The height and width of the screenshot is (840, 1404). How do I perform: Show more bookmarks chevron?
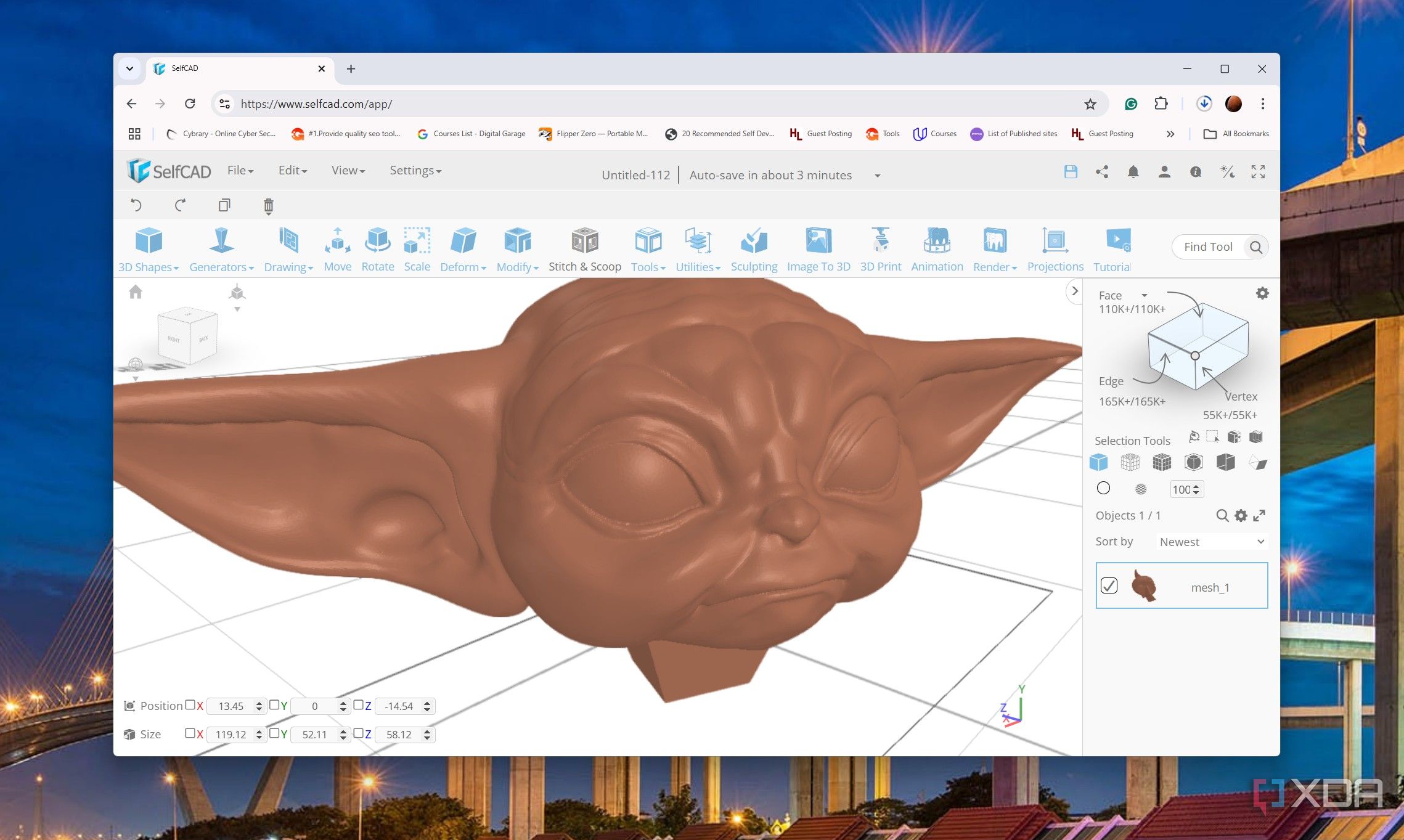[1170, 134]
